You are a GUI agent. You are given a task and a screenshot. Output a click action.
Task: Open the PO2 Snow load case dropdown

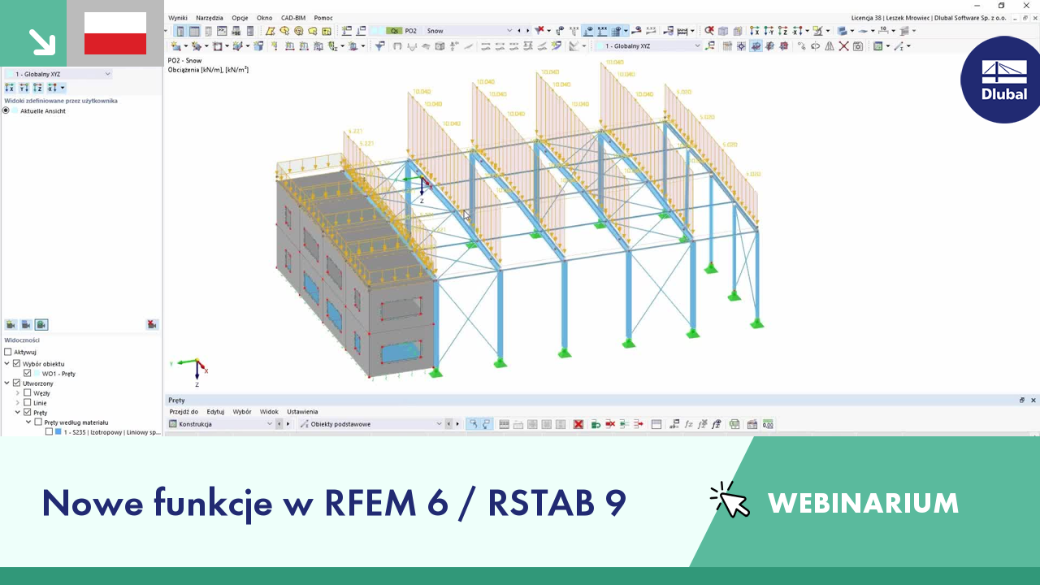click(509, 31)
